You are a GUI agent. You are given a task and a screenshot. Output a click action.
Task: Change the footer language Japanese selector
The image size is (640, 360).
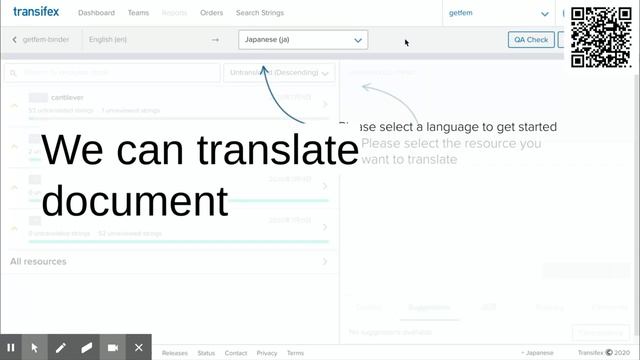coord(537,353)
